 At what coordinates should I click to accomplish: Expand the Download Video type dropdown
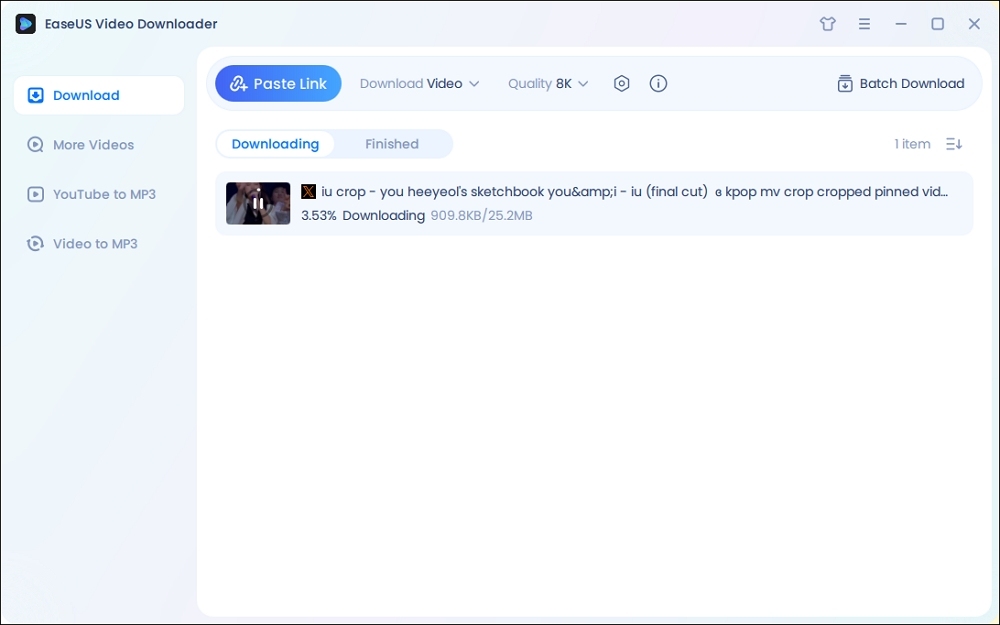point(419,84)
